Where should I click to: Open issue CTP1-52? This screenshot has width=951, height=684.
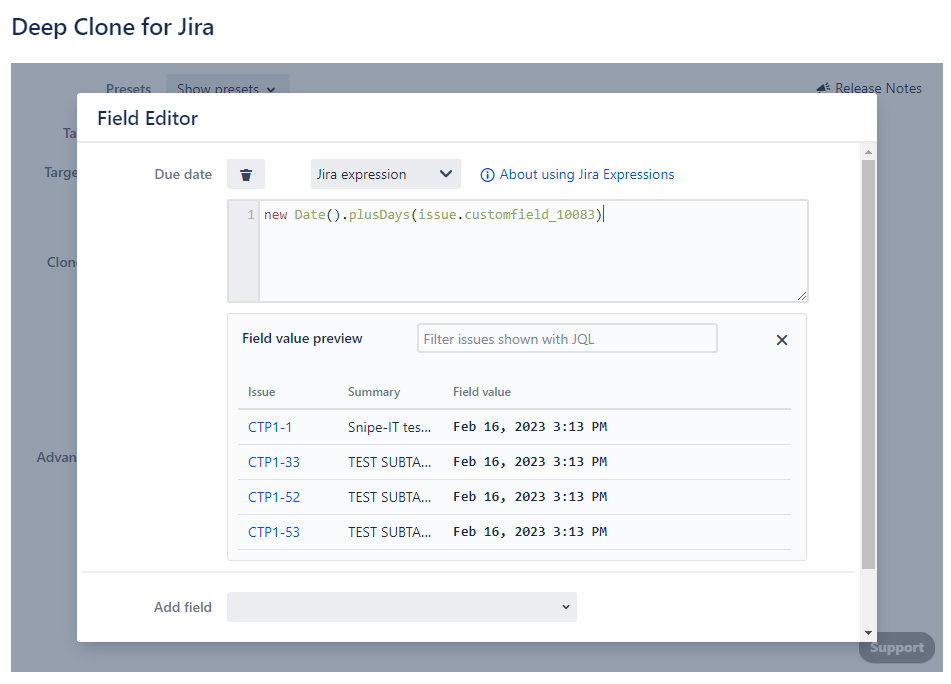(274, 497)
